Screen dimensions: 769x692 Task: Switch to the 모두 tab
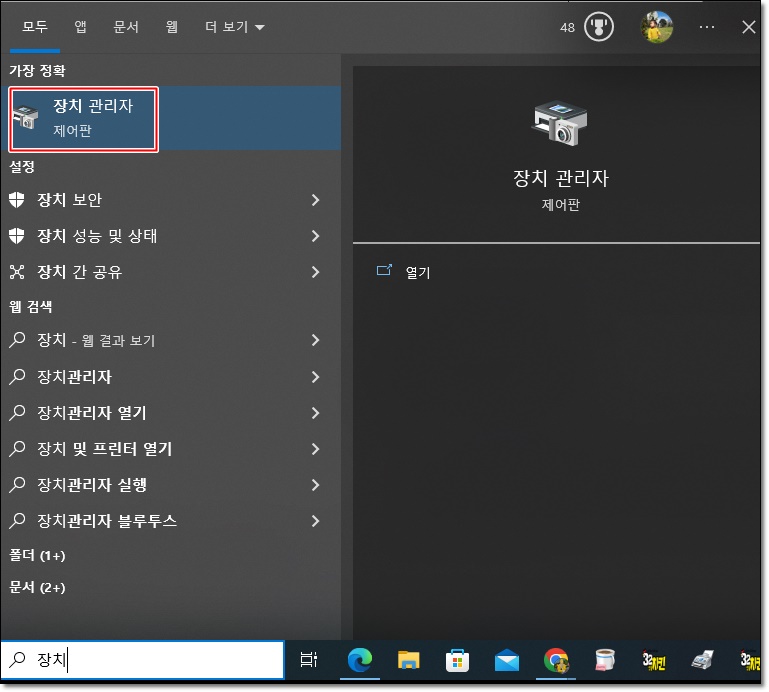coord(35,26)
